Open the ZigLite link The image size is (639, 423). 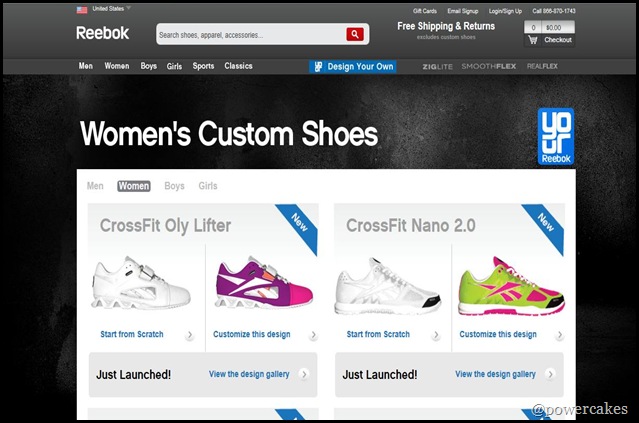(437, 66)
